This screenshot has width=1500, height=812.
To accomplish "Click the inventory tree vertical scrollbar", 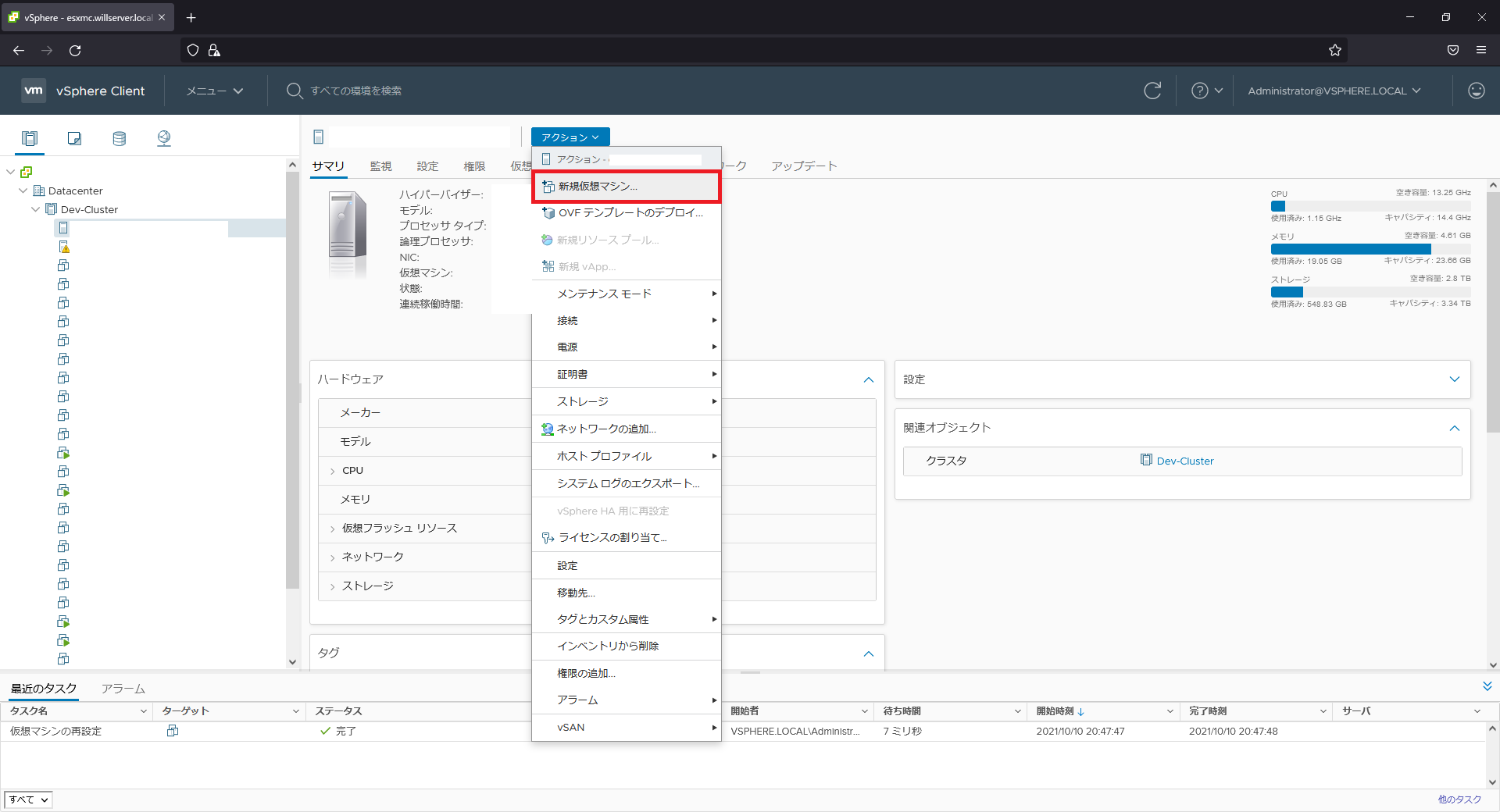I will point(293,379).
